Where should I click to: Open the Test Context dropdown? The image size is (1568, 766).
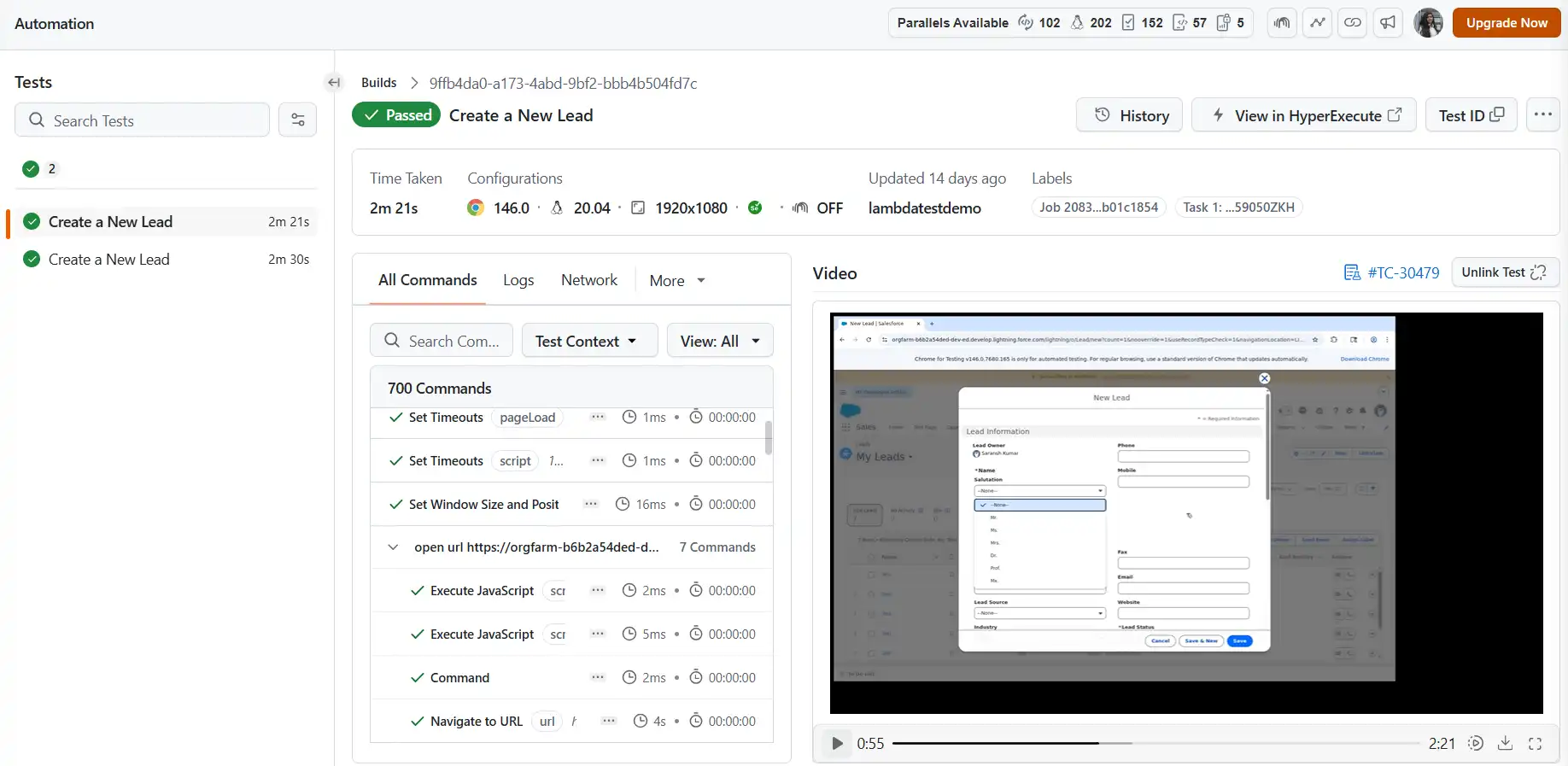589,340
